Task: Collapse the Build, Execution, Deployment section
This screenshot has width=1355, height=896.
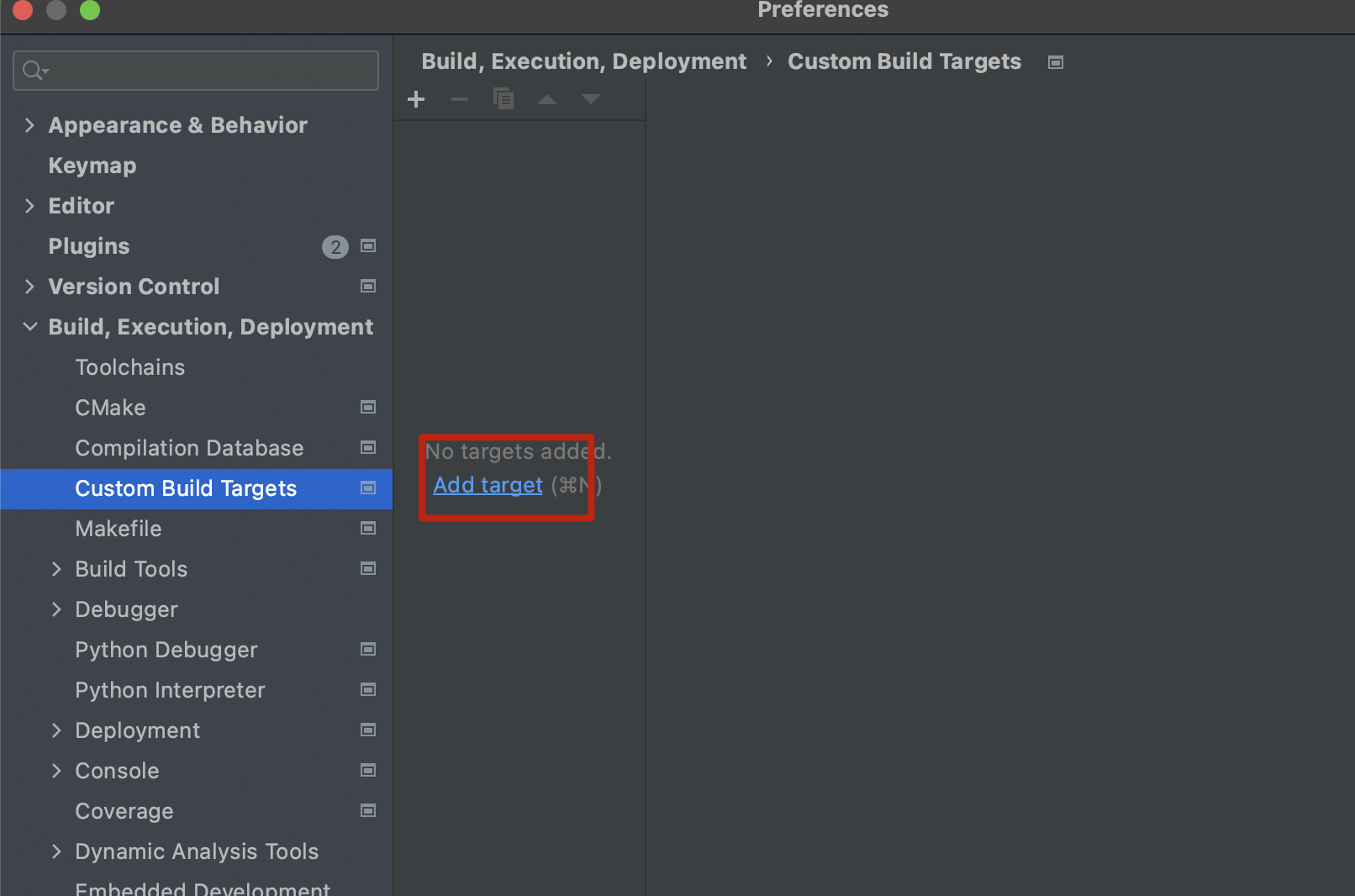Action: (x=29, y=327)
